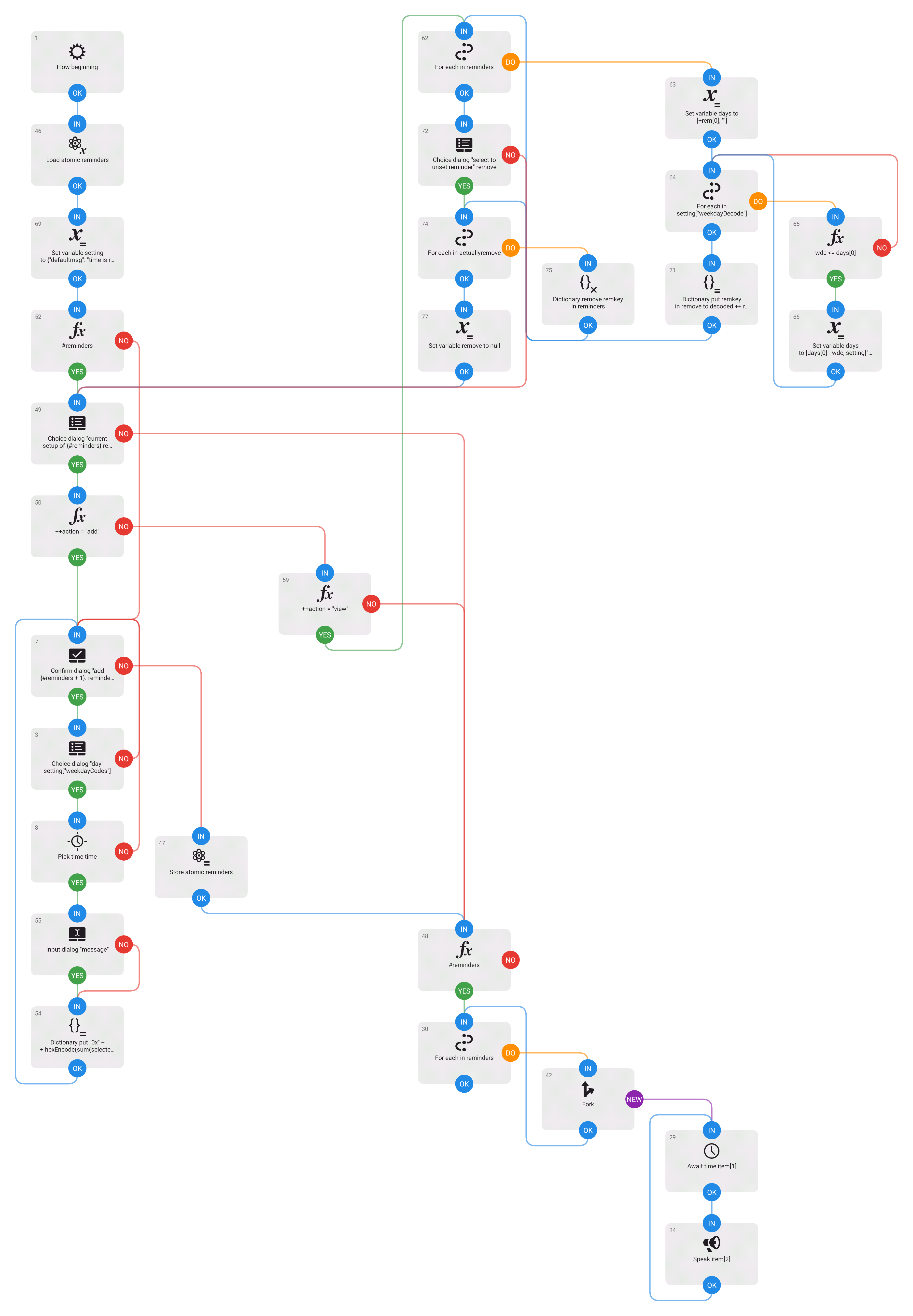Image resolution: width=913 pixels, height=1316 pixels.
Task: Click the fx icon in block 52
Action: tap(77, 330)
